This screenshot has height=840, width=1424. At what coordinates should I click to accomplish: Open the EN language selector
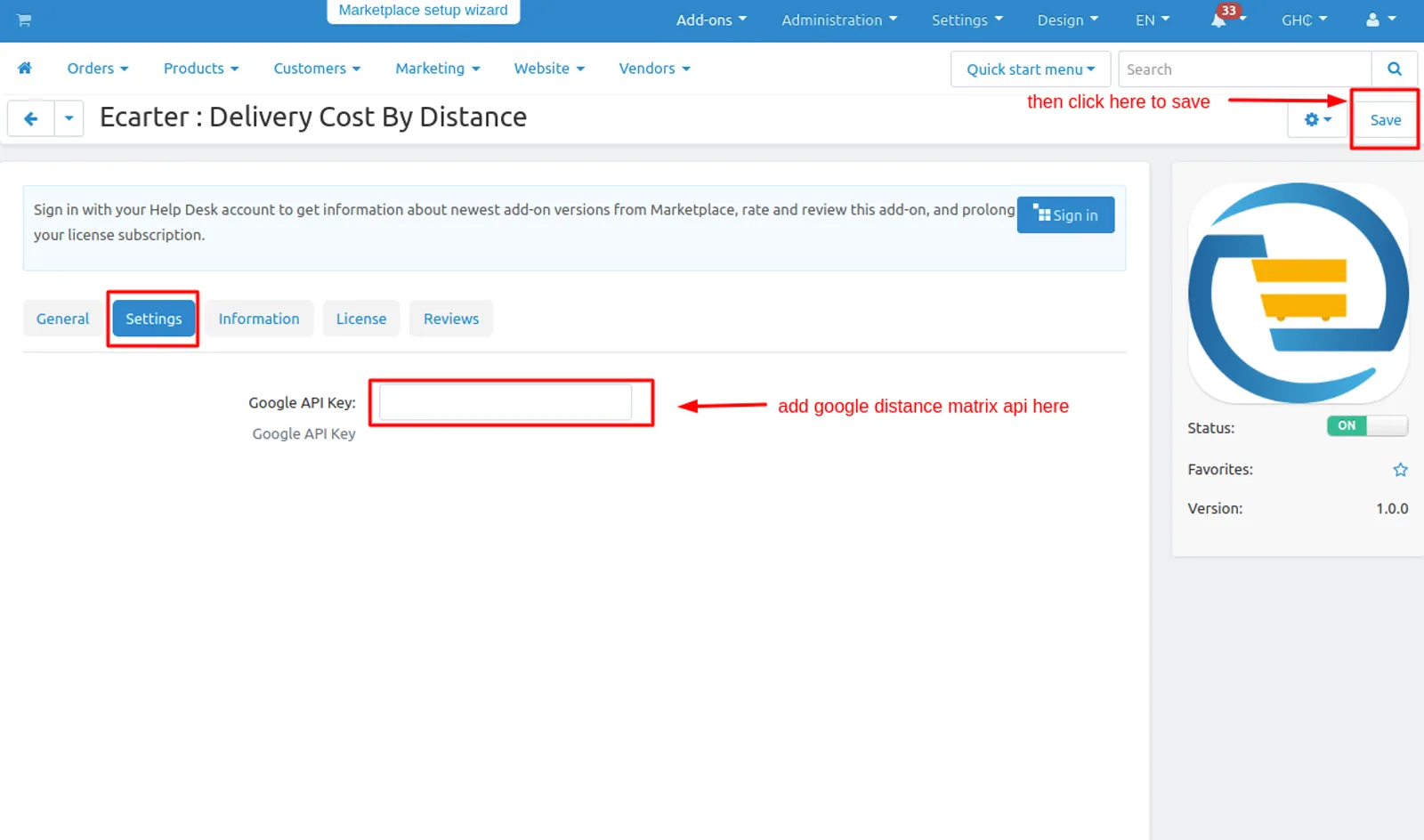(1153, 20)
